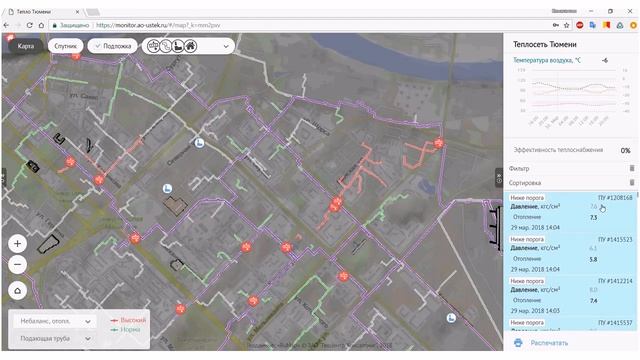Image resolution: width=640 pixels, height=360 pixels.
Task: Click the blue boiler marker near the map's top center
Action: [x=199, y=143]
